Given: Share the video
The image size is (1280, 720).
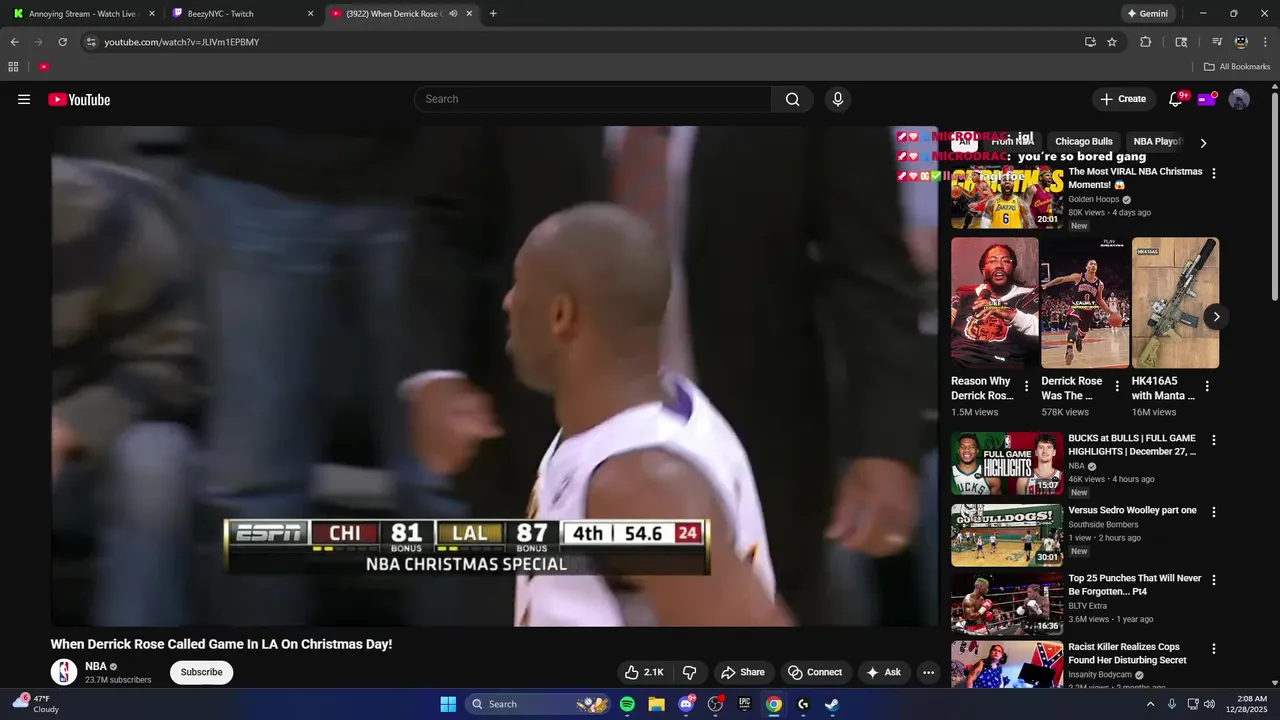Looking at the screenshot, I should (743, 672).
